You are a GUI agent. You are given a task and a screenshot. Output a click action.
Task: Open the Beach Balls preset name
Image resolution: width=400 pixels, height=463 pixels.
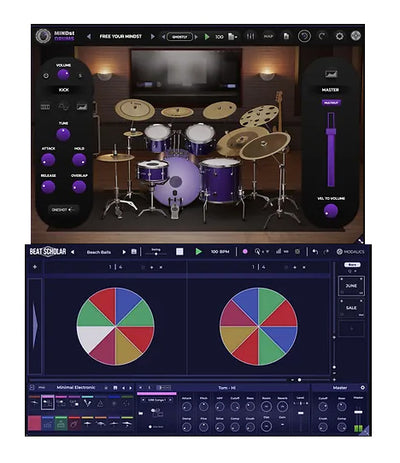[x=99, y=252]
